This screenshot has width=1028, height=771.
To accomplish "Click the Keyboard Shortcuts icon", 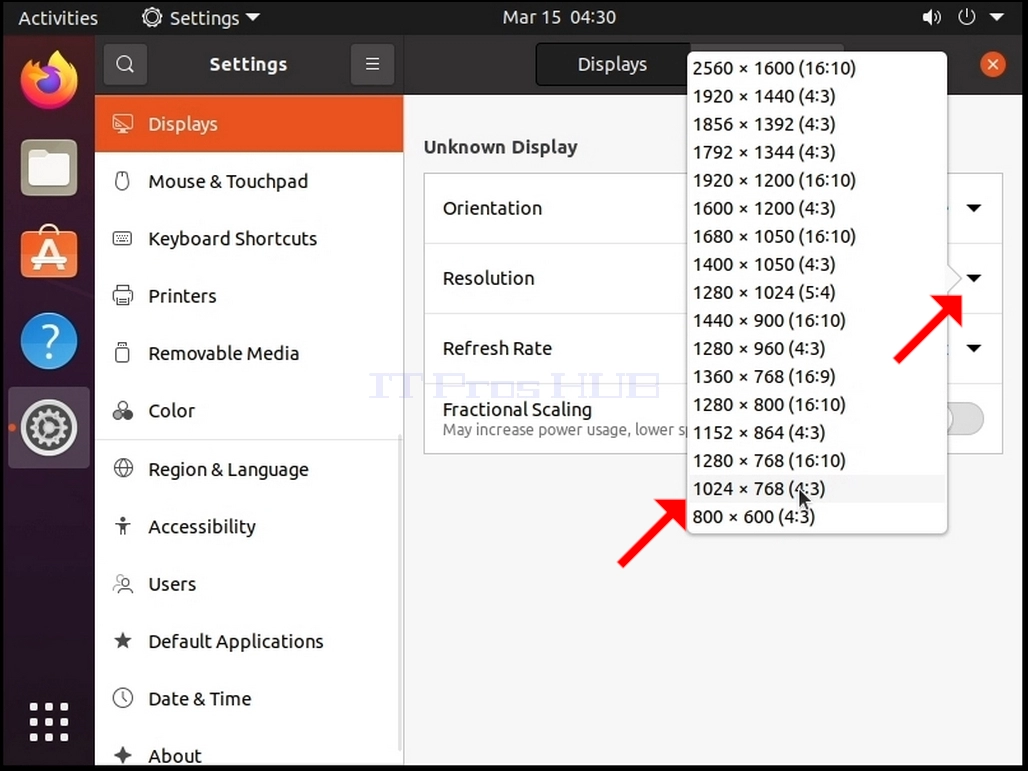I will tap(123, 238).
